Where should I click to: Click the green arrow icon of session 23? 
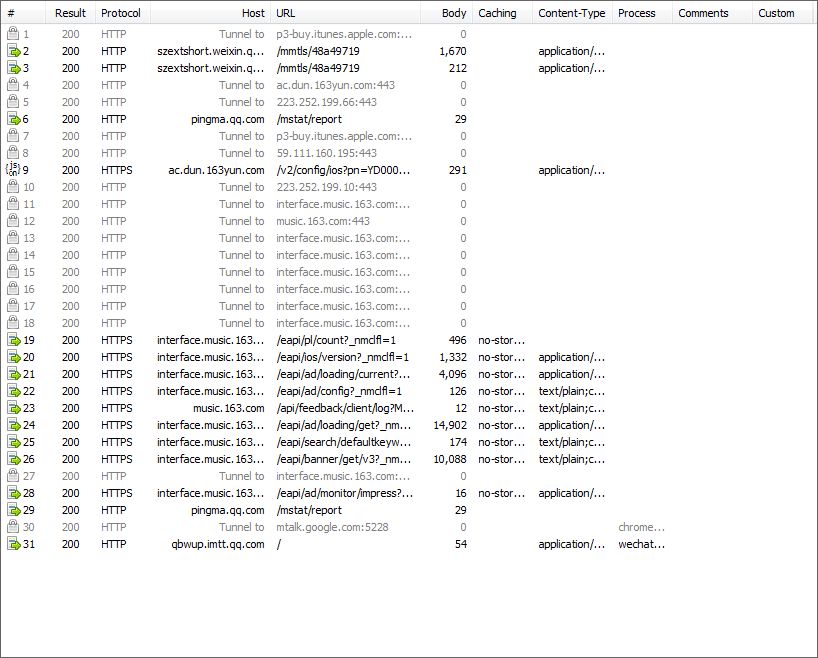(13, 408)
